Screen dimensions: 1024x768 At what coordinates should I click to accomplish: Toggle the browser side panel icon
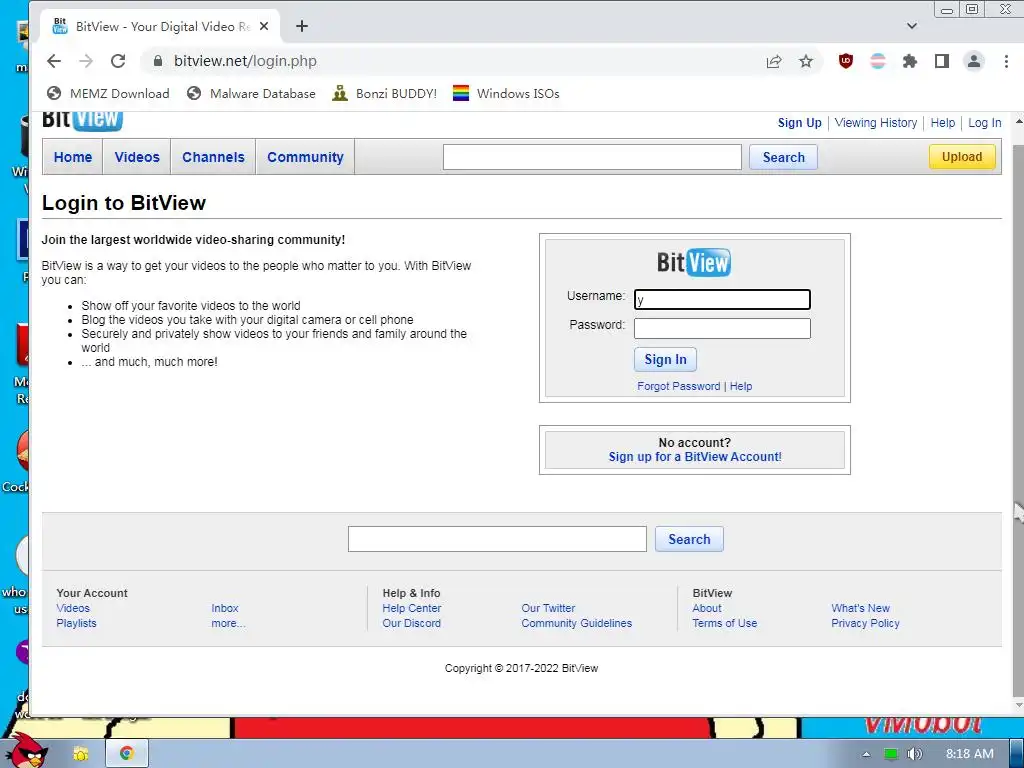(942, 61)
